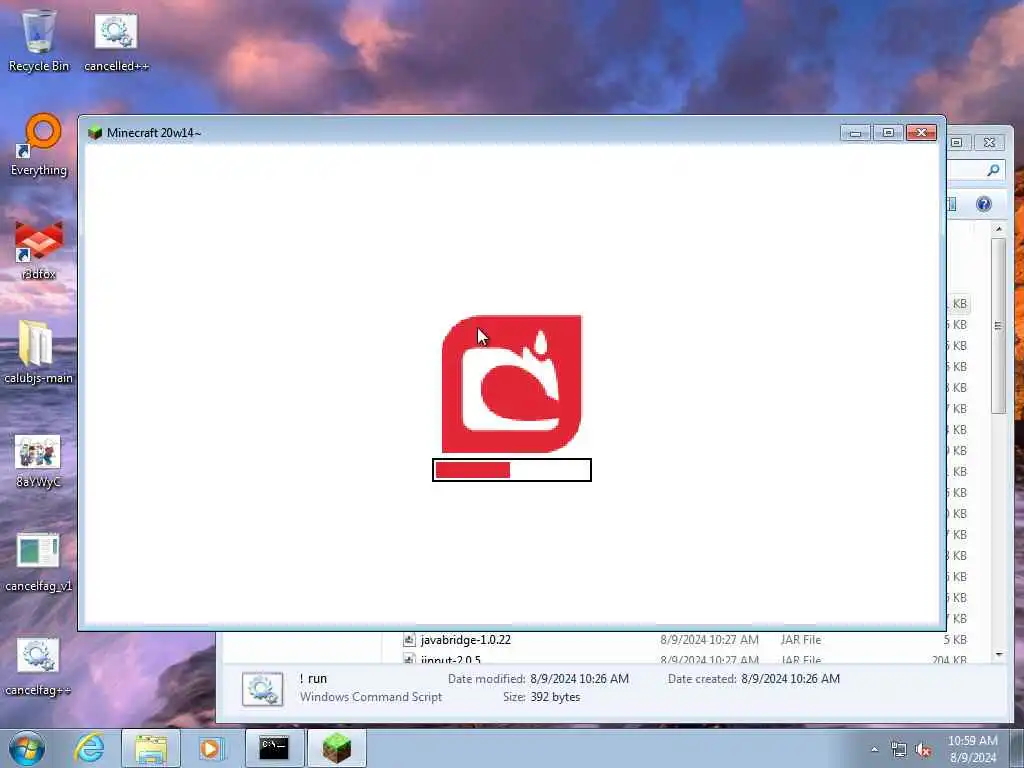Image resolution: width=1024 pixels, height=768 pixels.
Task: Click the network tray icon
Action: click(x=899, y=750)
